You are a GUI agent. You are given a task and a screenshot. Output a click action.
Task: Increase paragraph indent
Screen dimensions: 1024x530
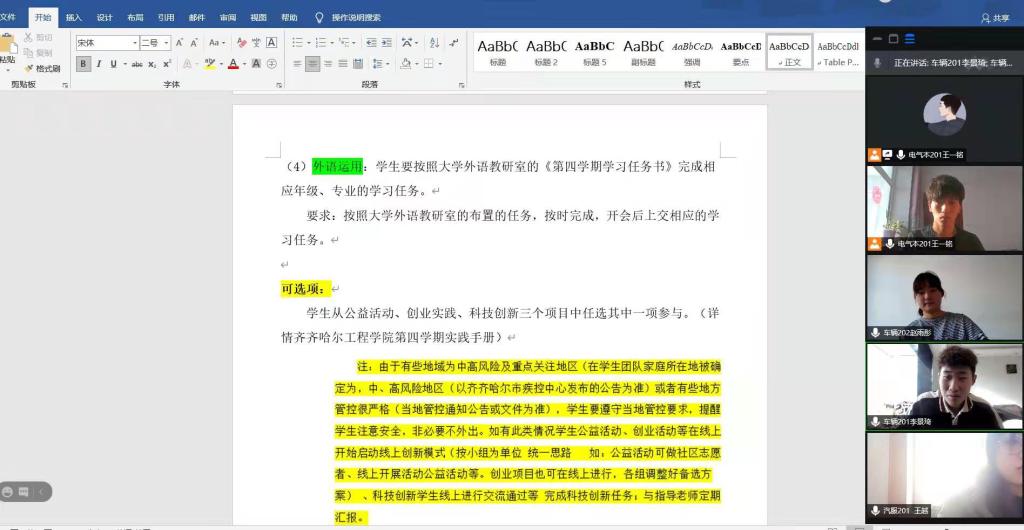tap(386, 43)
